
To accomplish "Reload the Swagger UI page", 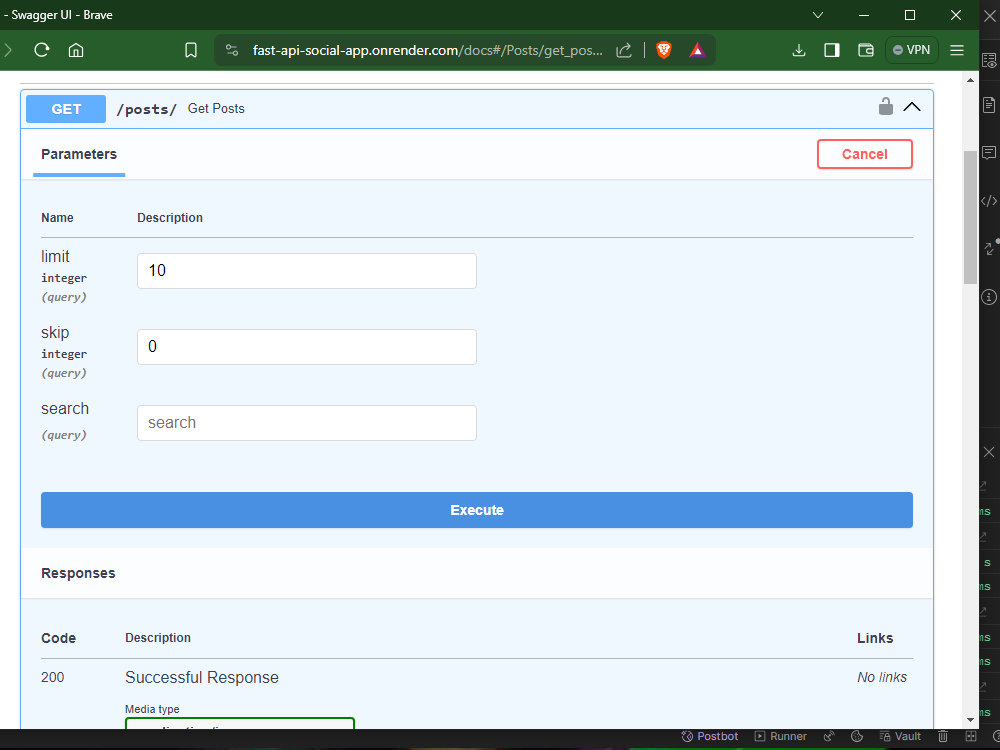I will [x=42, y=50].
